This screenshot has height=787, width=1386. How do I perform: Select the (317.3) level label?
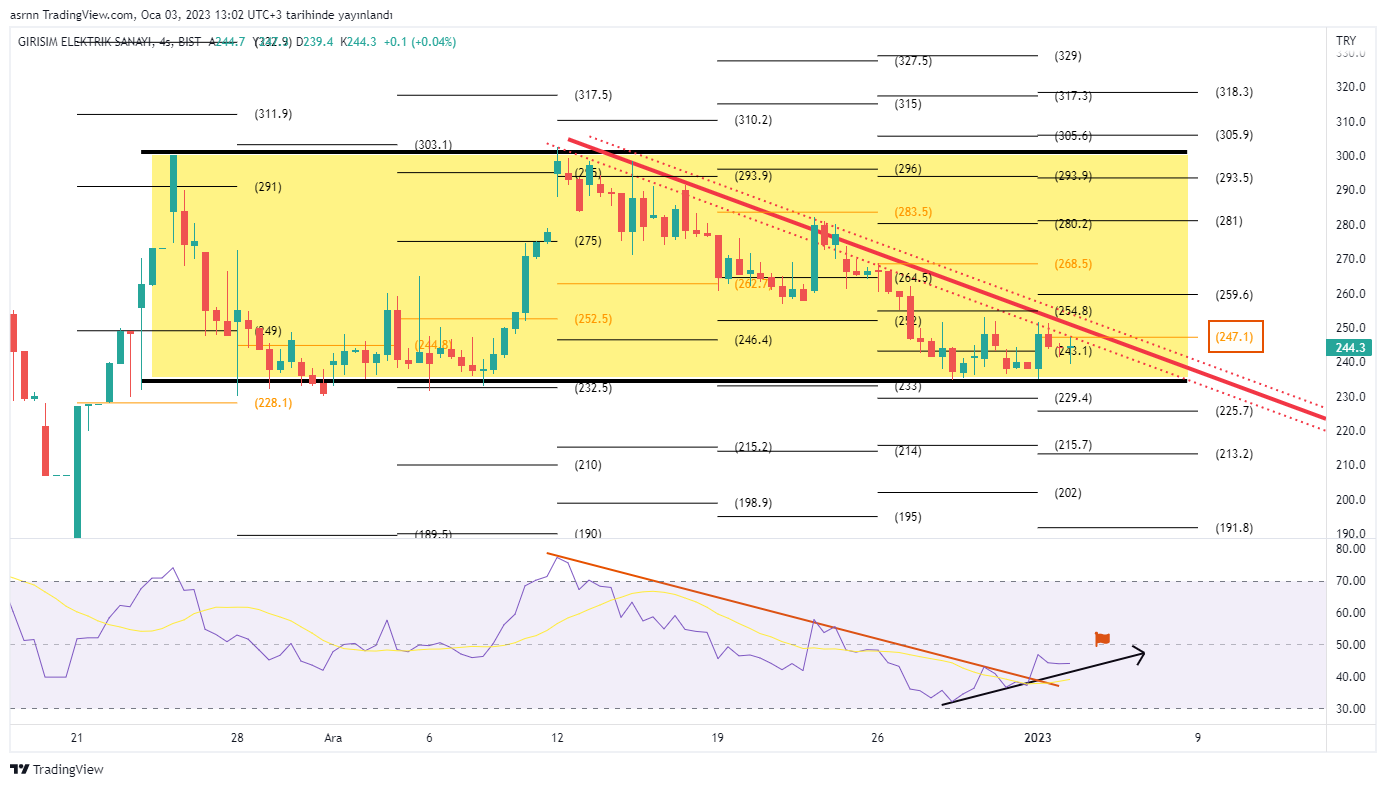pos(1074,96)
